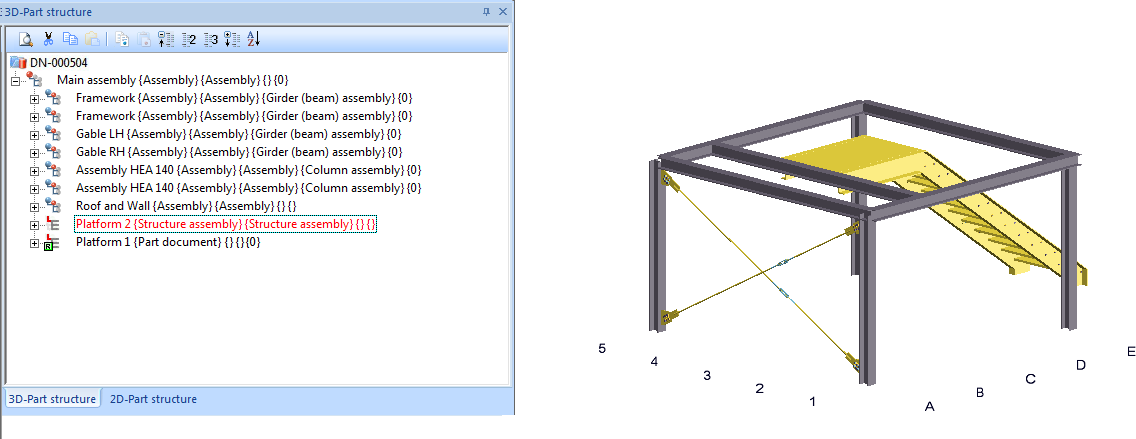This screenshot has height=439, width=1136.
Task: Click grid label C in the 3D view
Action: [x=1030, y=379]
